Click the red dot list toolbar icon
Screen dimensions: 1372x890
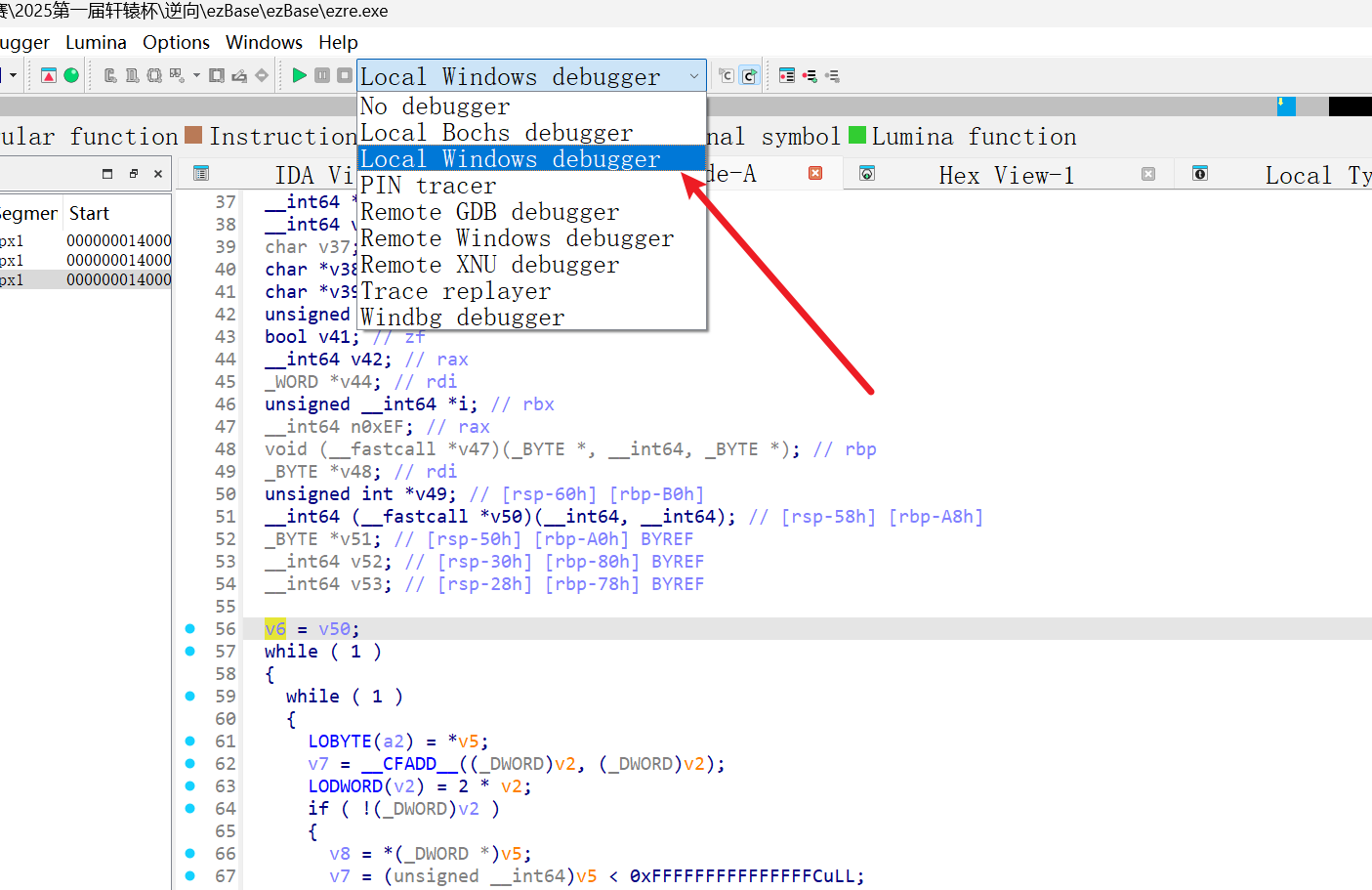[x=810, y=75]
